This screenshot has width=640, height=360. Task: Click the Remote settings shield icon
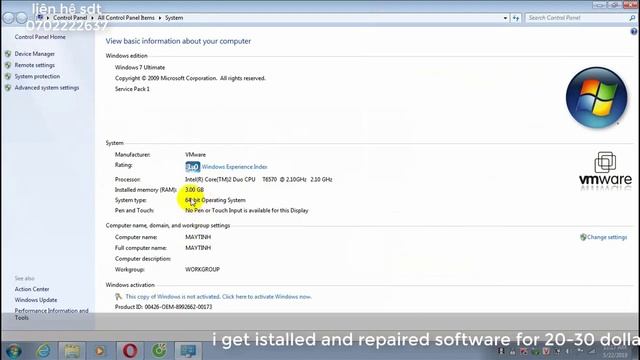pyautogui.click(x=8, y=65)
